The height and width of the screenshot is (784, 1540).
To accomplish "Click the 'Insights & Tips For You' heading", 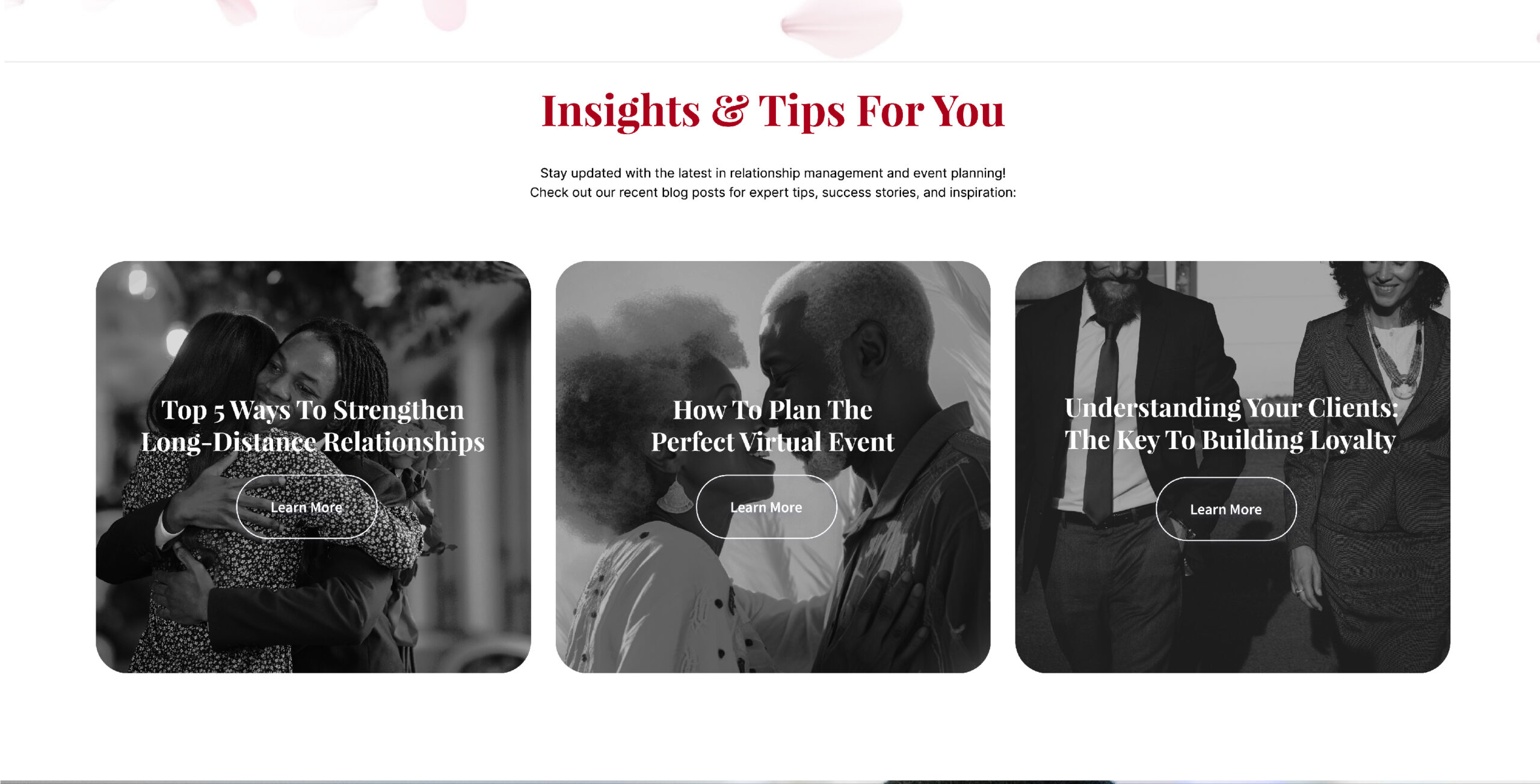I will [773, 111].
